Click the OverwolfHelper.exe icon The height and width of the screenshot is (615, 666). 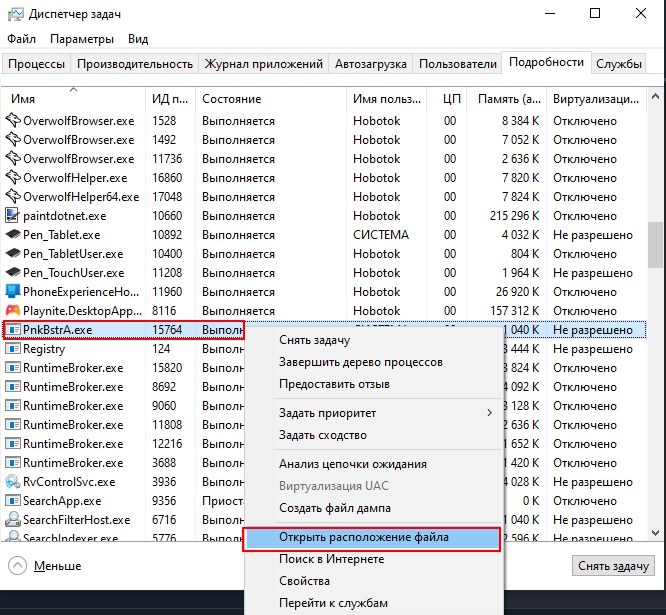coord(12,178)
